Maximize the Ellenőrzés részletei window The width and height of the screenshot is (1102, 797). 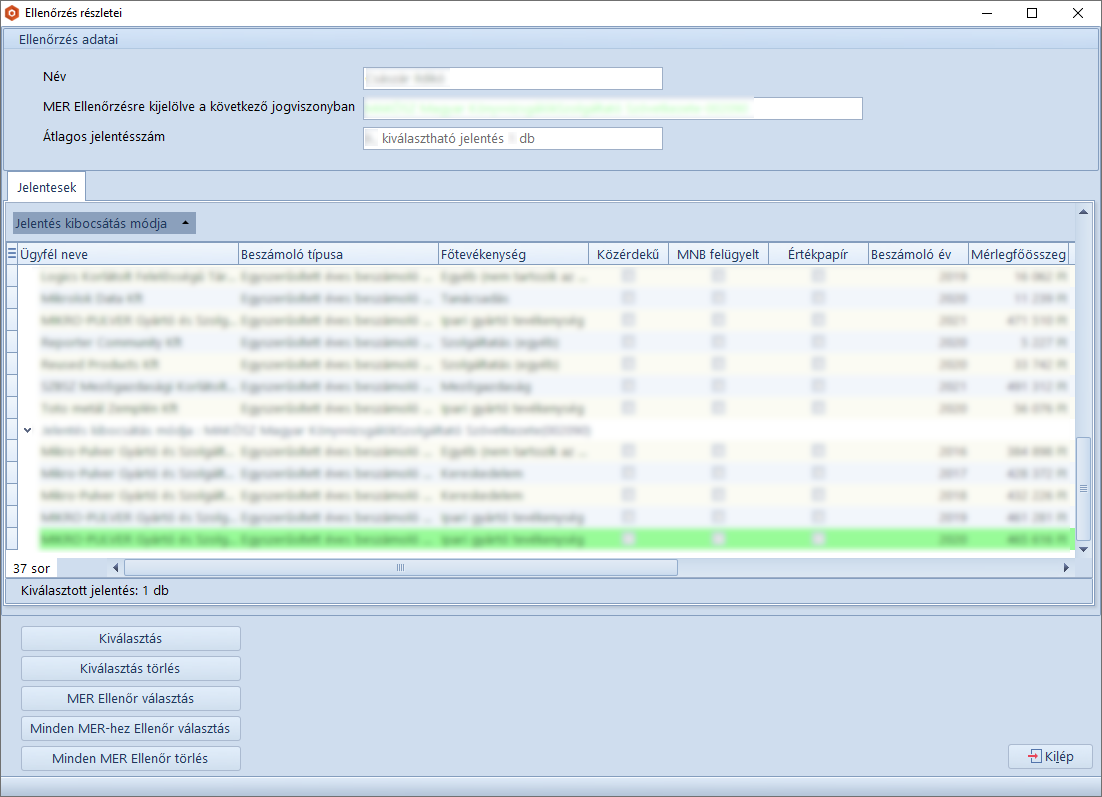tap(1032, 14)
